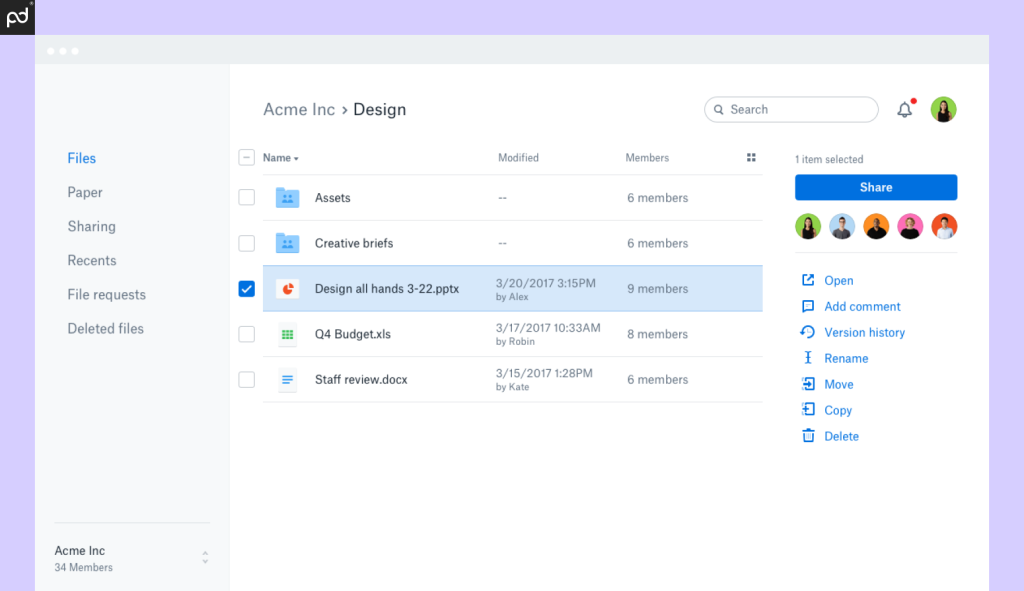Click the Copy icon
The width and height of the screenshot is (1024, 591).
coord(808,409)
